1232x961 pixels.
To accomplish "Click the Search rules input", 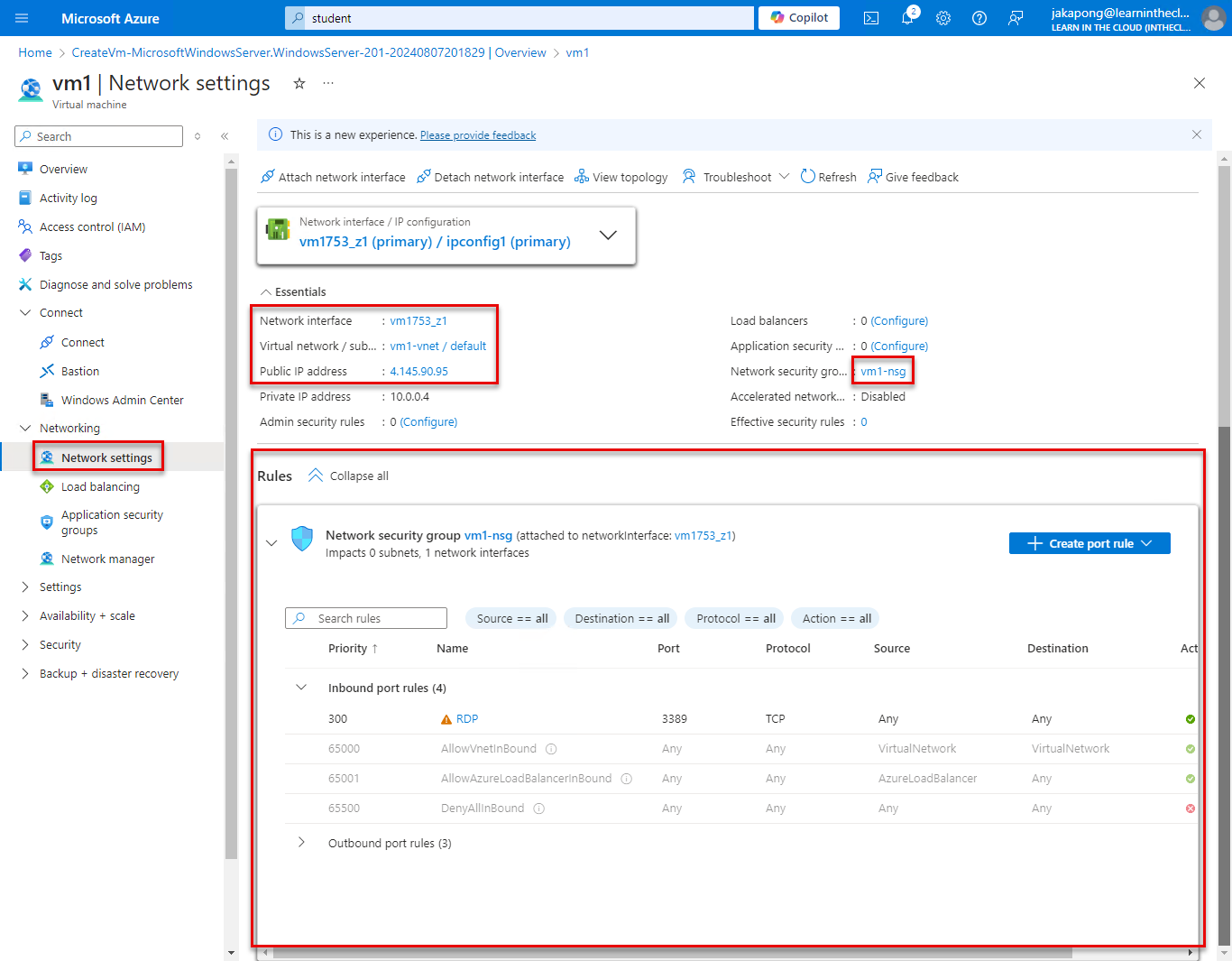I will (x=366, y=618).
